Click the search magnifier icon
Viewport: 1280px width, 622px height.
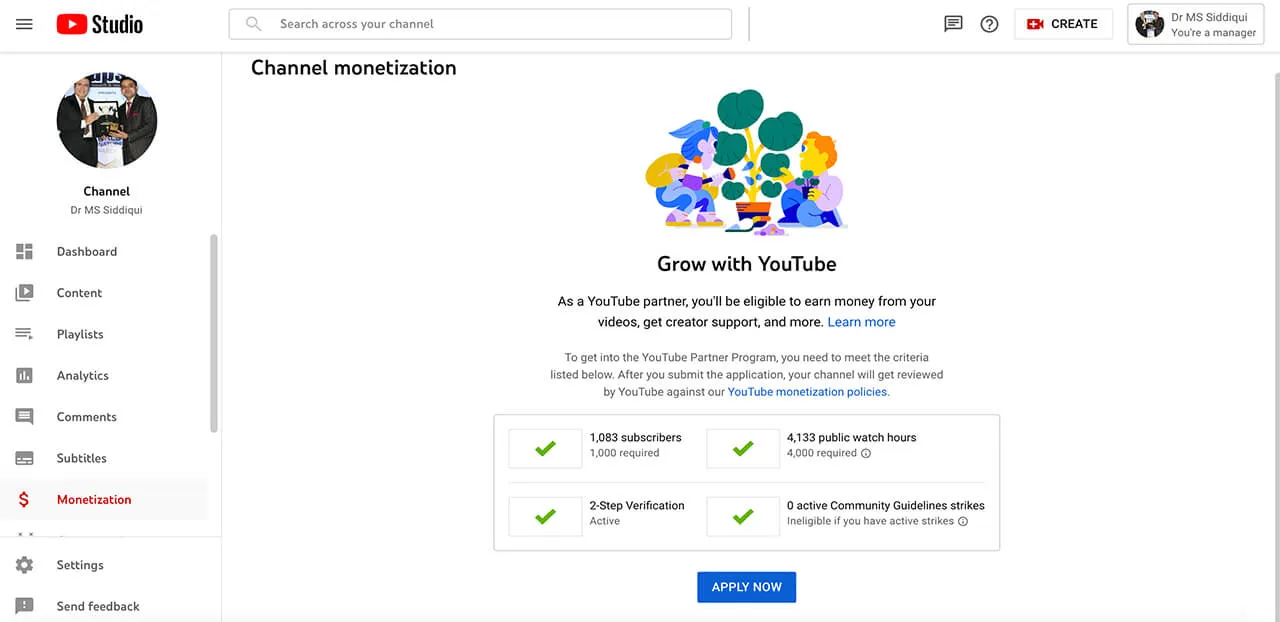click(x=254, y=24)
